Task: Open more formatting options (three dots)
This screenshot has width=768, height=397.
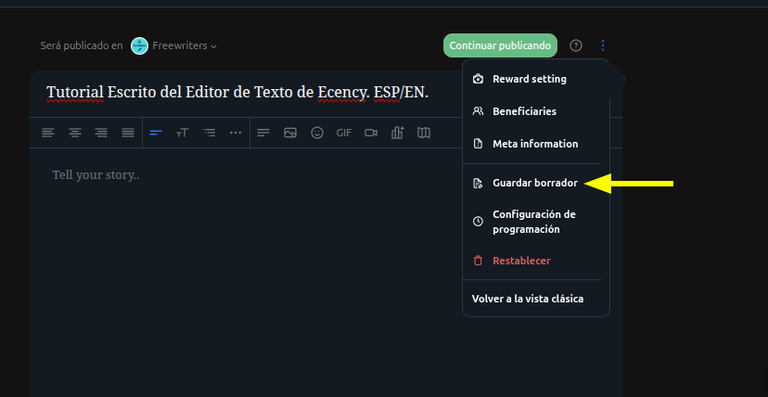Action: click(236, 133)
